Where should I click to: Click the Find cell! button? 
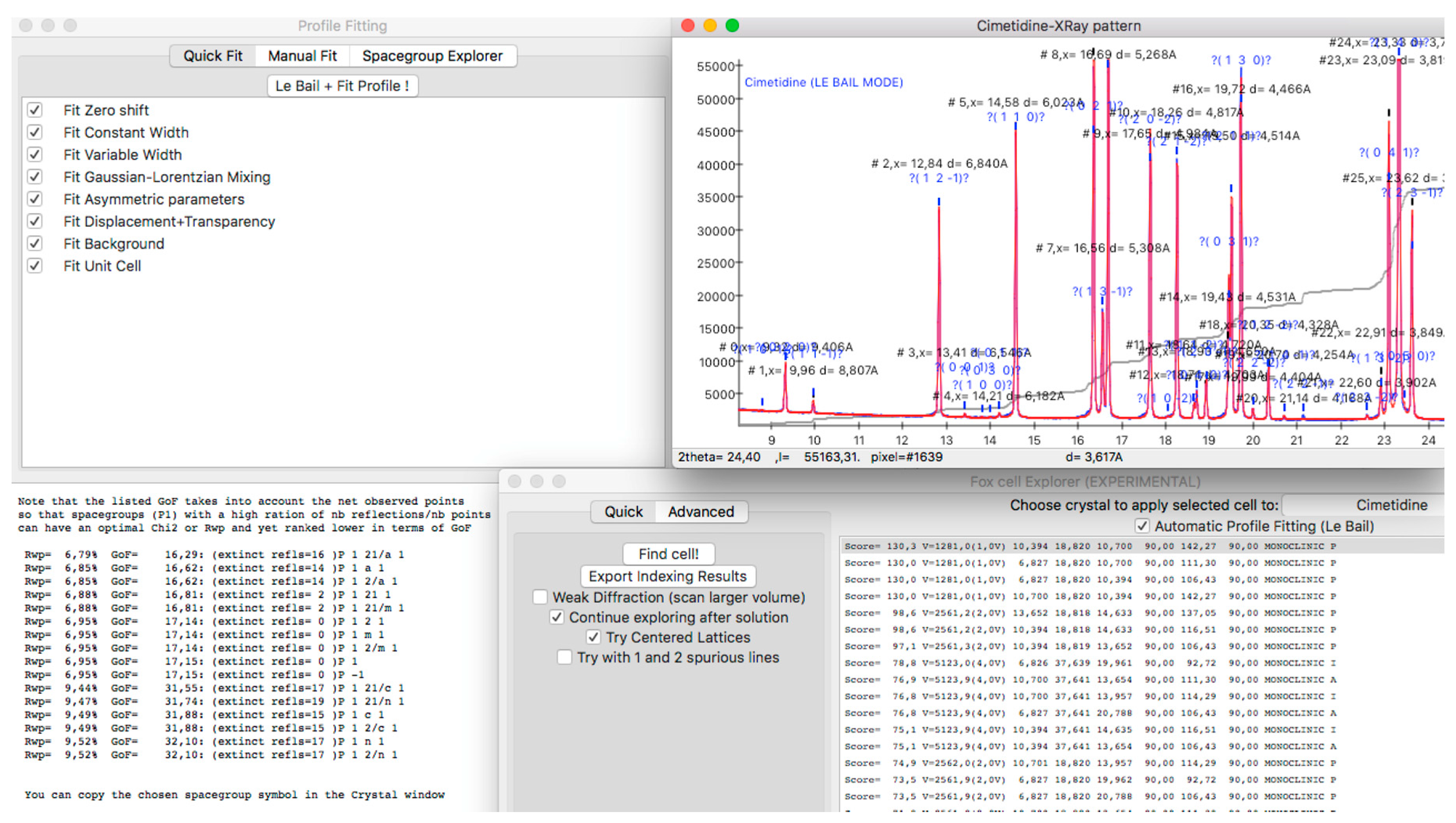click(668, 553)
